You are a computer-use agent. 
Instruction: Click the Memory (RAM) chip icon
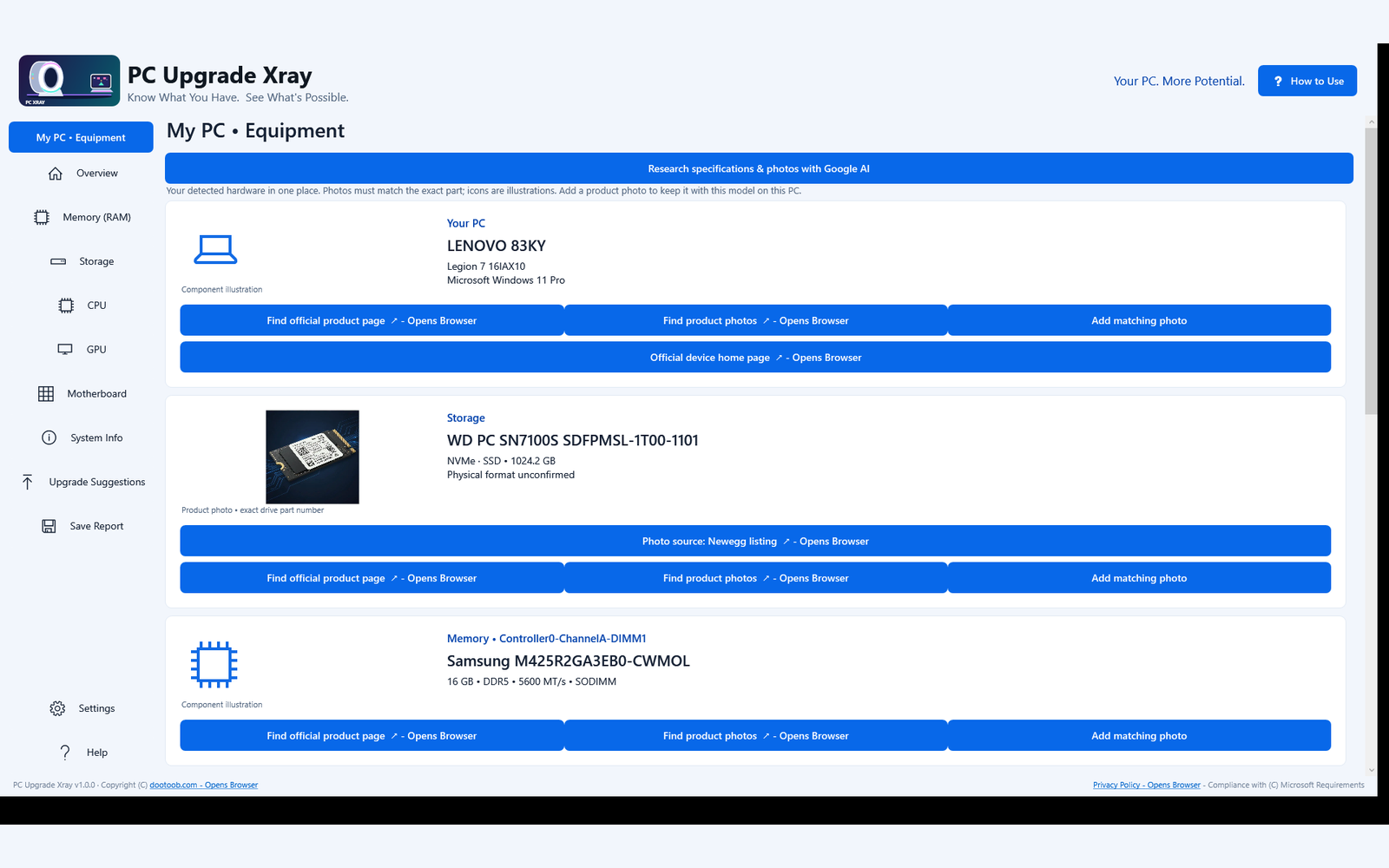point(42,218)
